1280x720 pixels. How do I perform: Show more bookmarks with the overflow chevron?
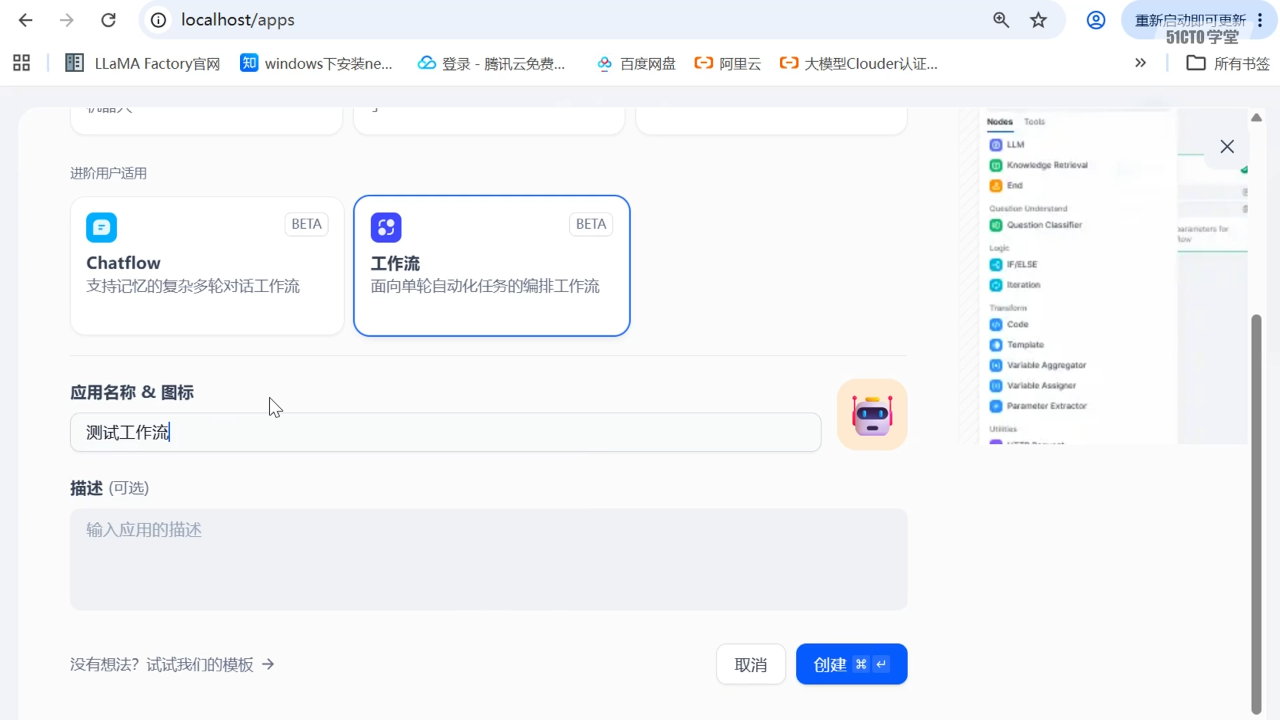tap(1140, 63)
